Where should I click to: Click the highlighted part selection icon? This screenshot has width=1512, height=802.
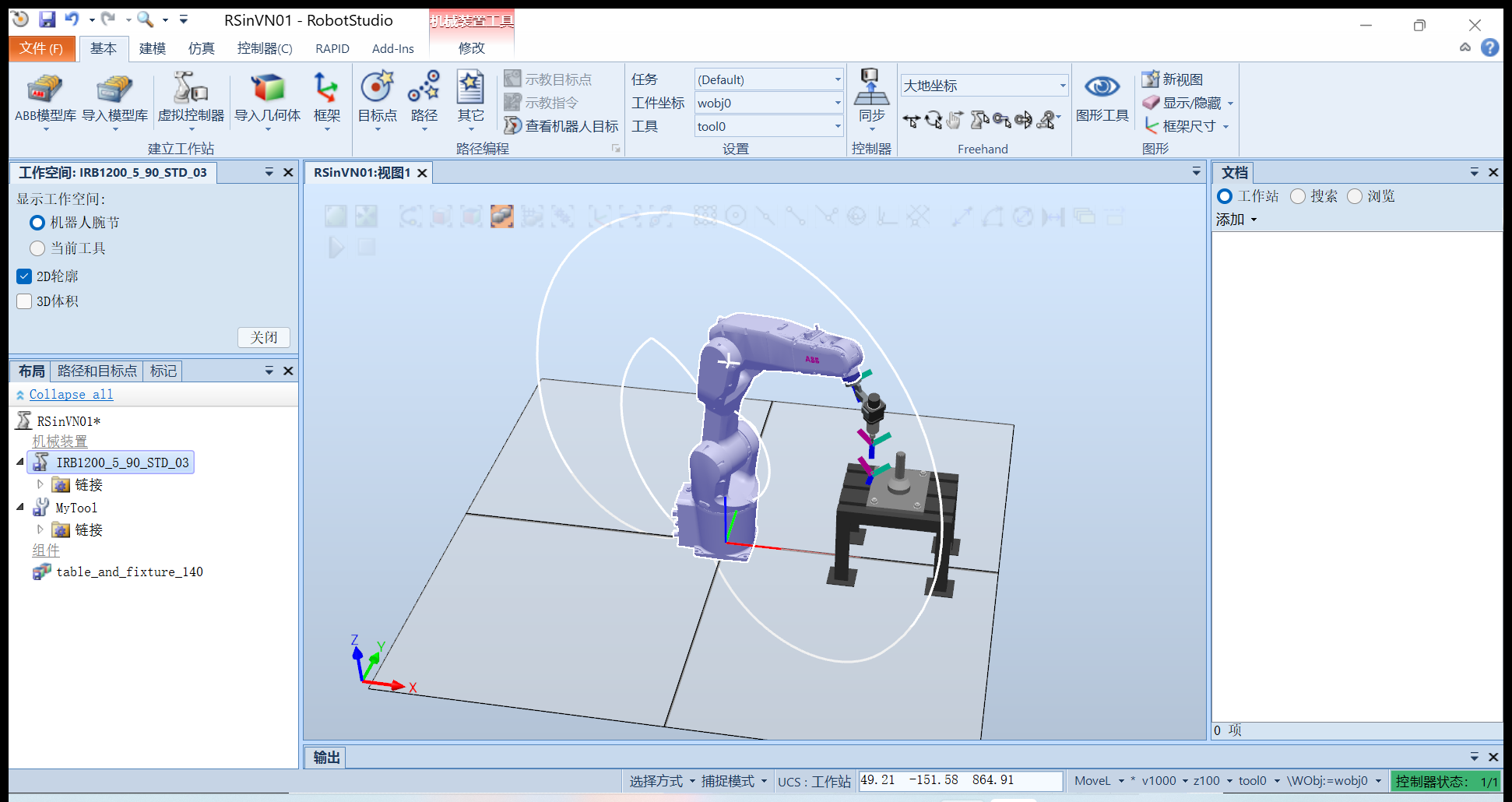pos(502,216)
